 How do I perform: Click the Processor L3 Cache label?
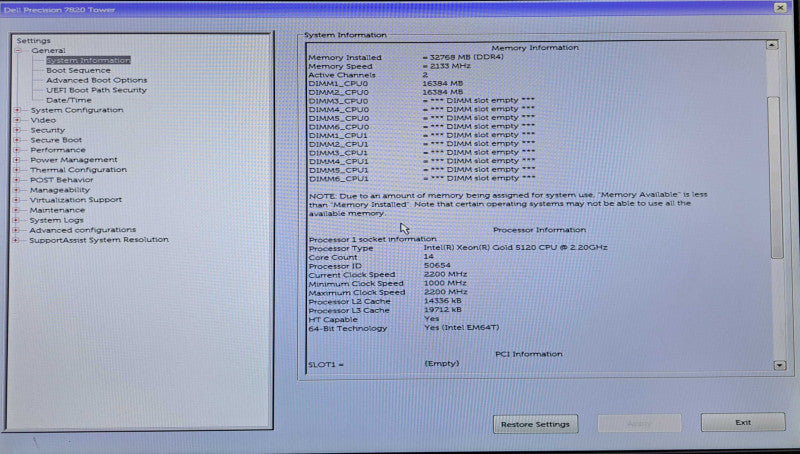point(349,310)
